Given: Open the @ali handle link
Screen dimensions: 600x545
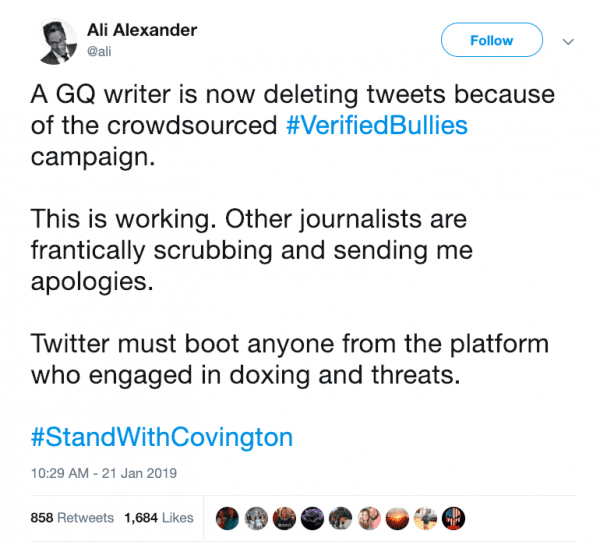Looking at the screenshot, I should (114, 50).
